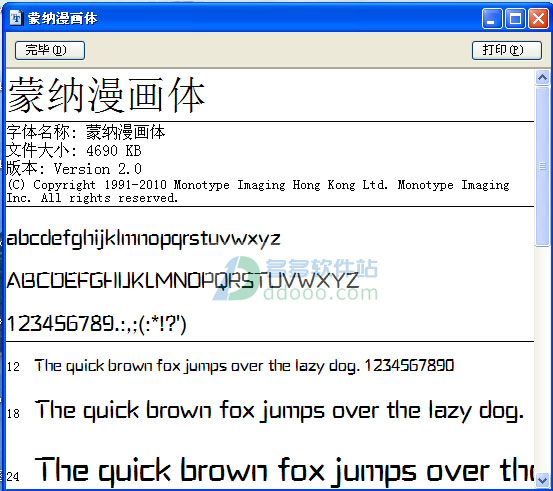Click the vertical scrollbar thumb
Image resolution: width=553 pixels, height=491 pixels.
pyautogui.click(x=542, y=166)
